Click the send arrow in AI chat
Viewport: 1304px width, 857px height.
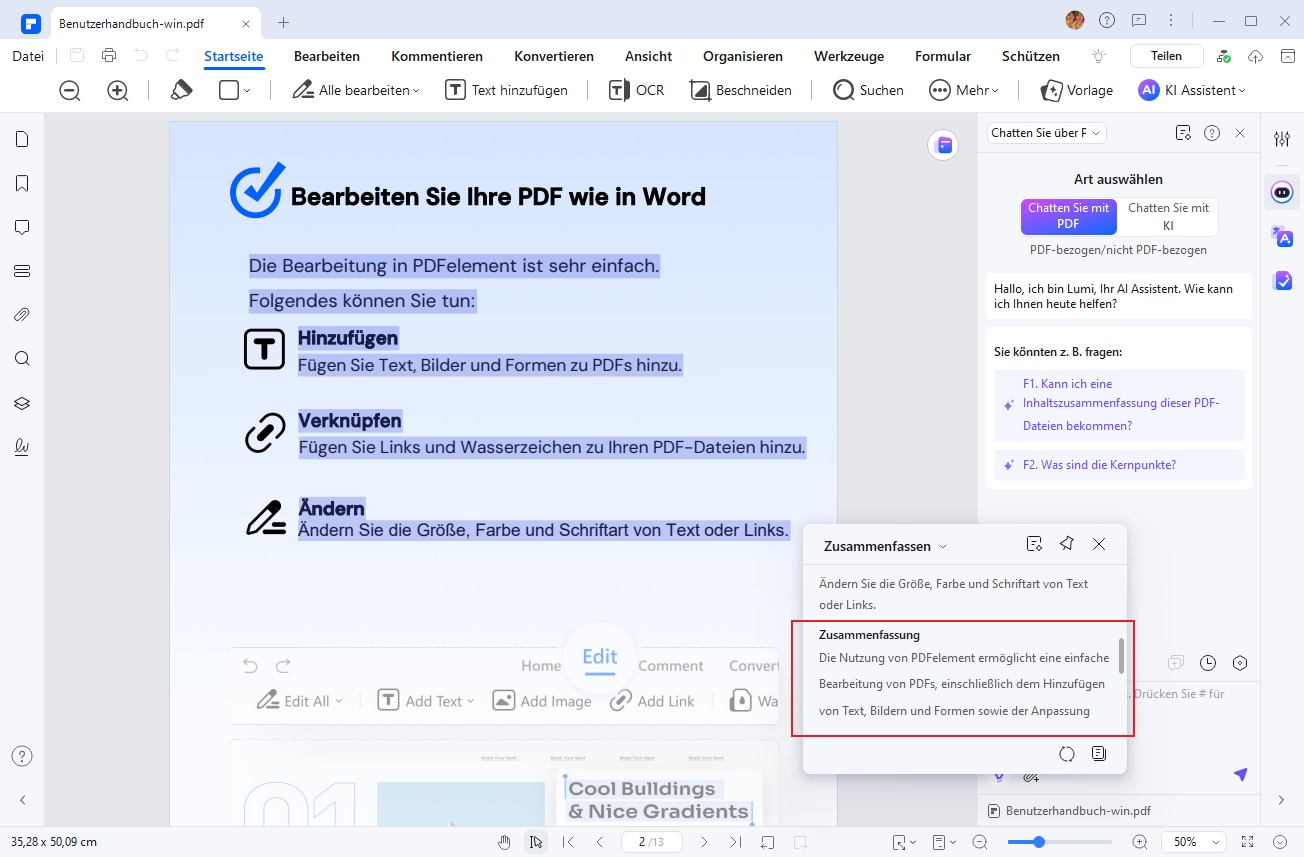[1240, 775]
